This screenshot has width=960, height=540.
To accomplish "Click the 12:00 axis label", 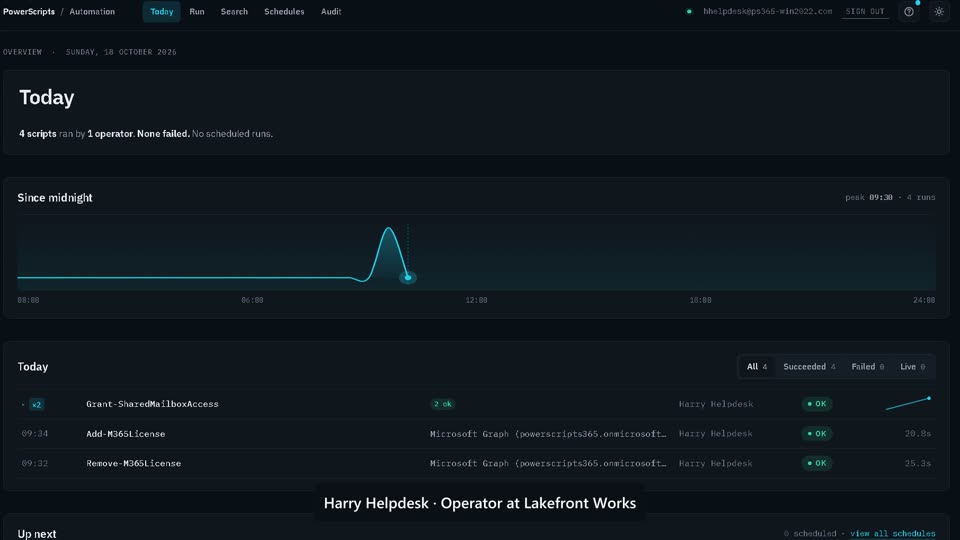I will (x=476, y=300).
